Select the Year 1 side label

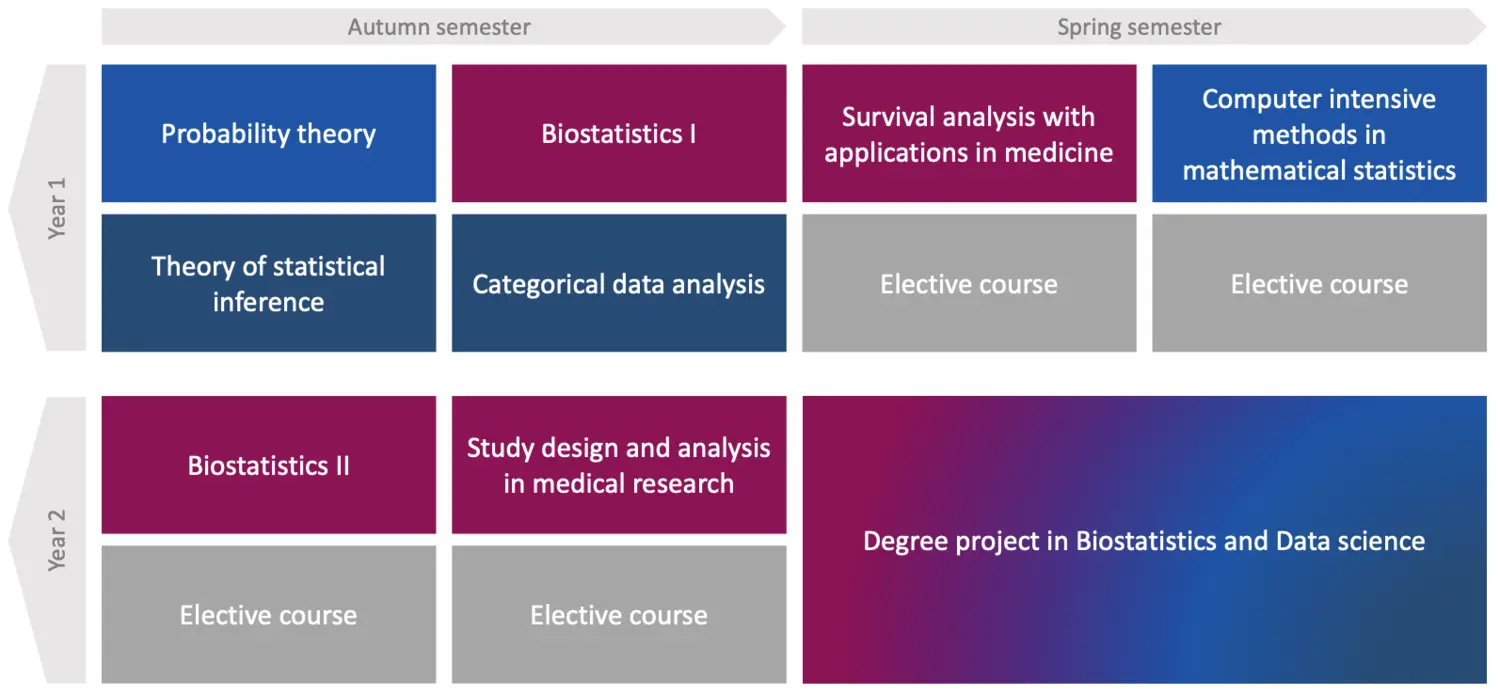click(57, 208)
